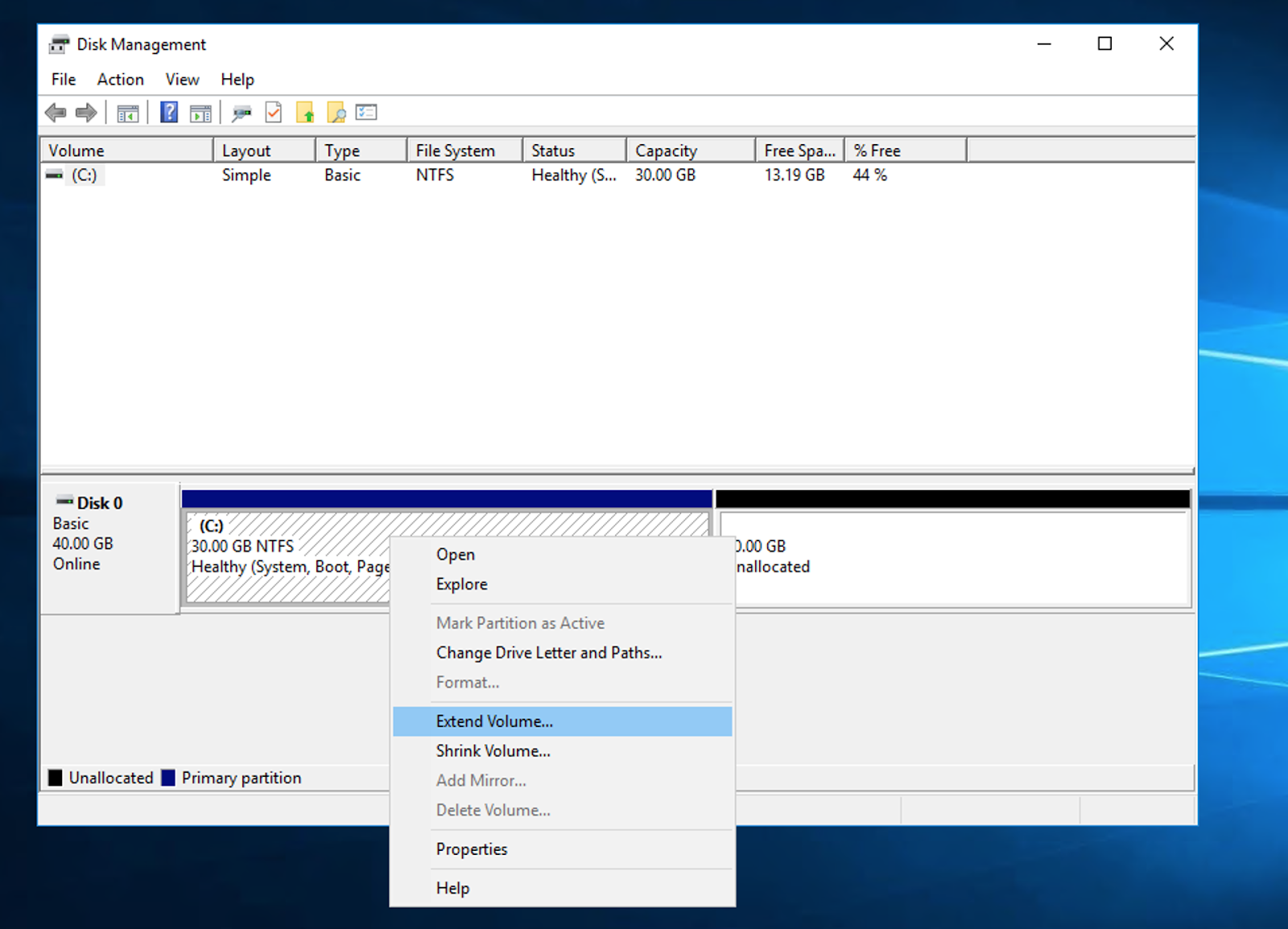Click the document with red checkmark icon
This screenshot has height=929, width=1288.
[274, 113]
